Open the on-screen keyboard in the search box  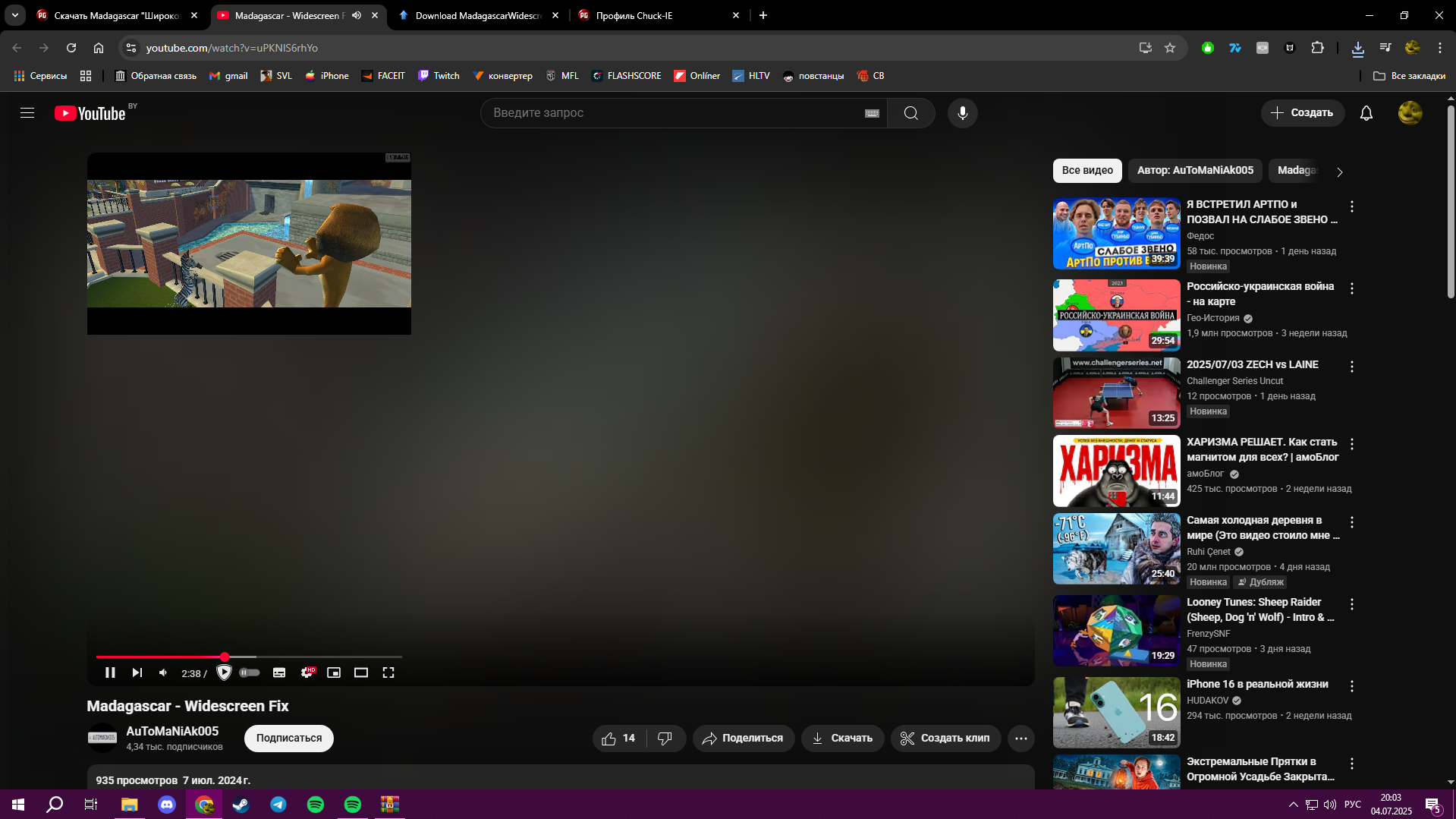[872, 113]
